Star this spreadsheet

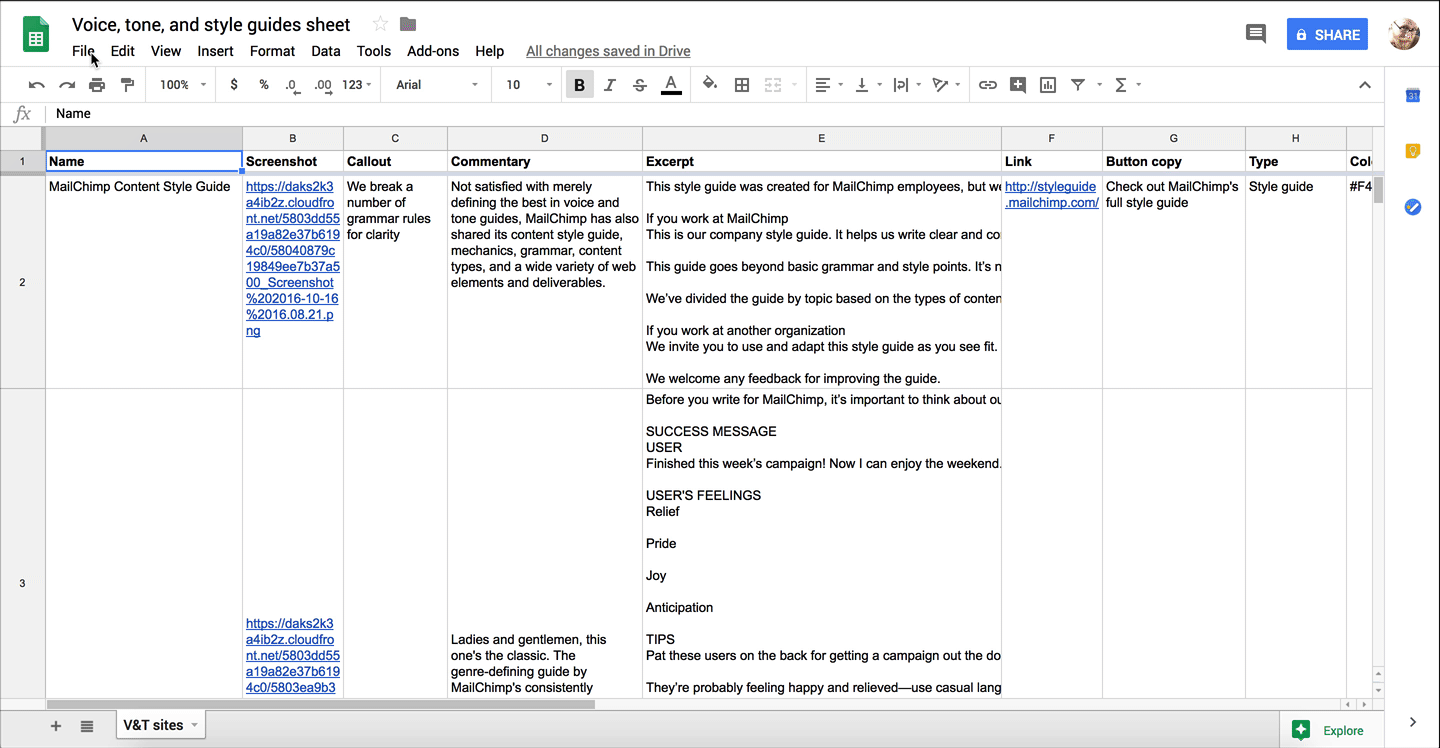pyautogui.click(x=380, y=24)
